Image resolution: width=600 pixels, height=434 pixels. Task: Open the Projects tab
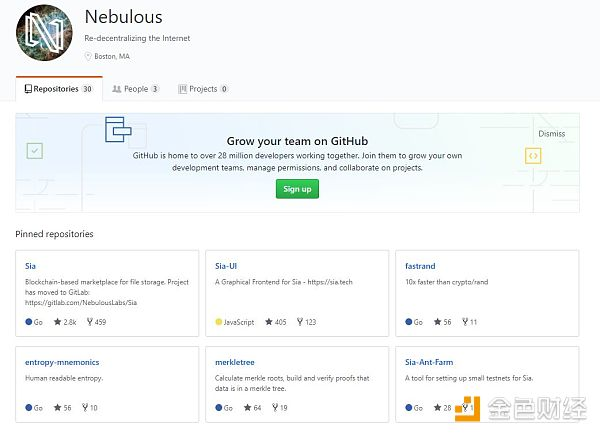(203, 89)
